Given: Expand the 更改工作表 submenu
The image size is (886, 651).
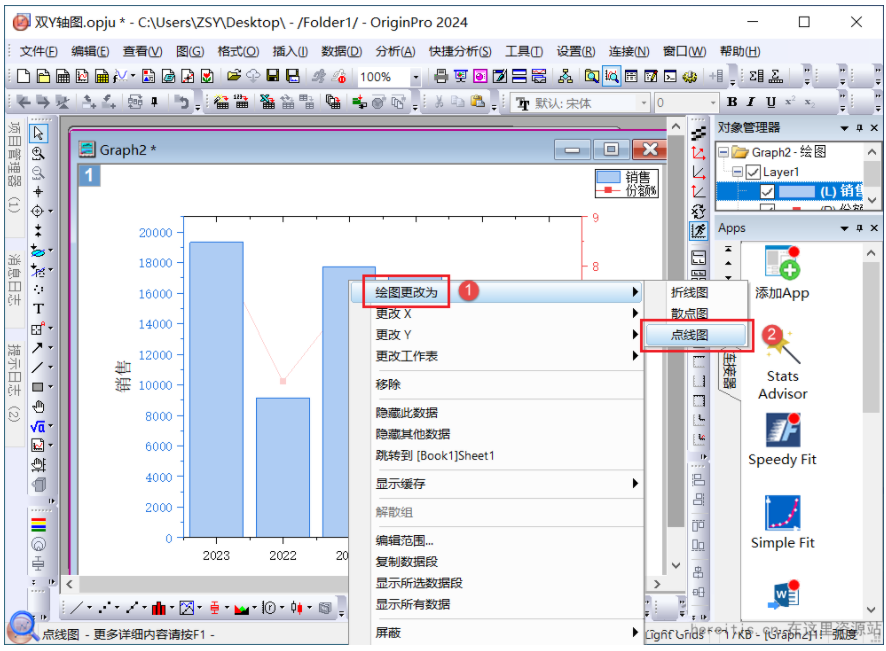Looking at the screenshot, I should (x=497, y=356).
